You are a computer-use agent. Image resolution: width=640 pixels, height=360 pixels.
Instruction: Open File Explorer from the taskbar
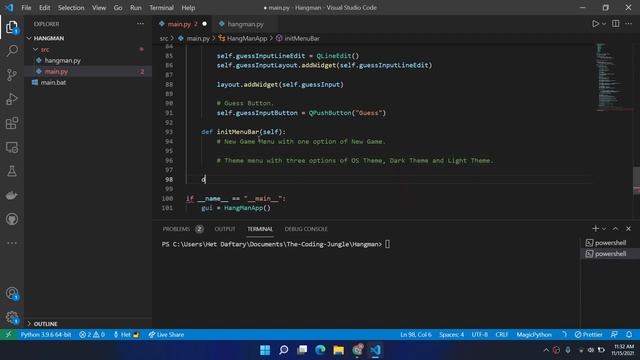pos(338,350)
